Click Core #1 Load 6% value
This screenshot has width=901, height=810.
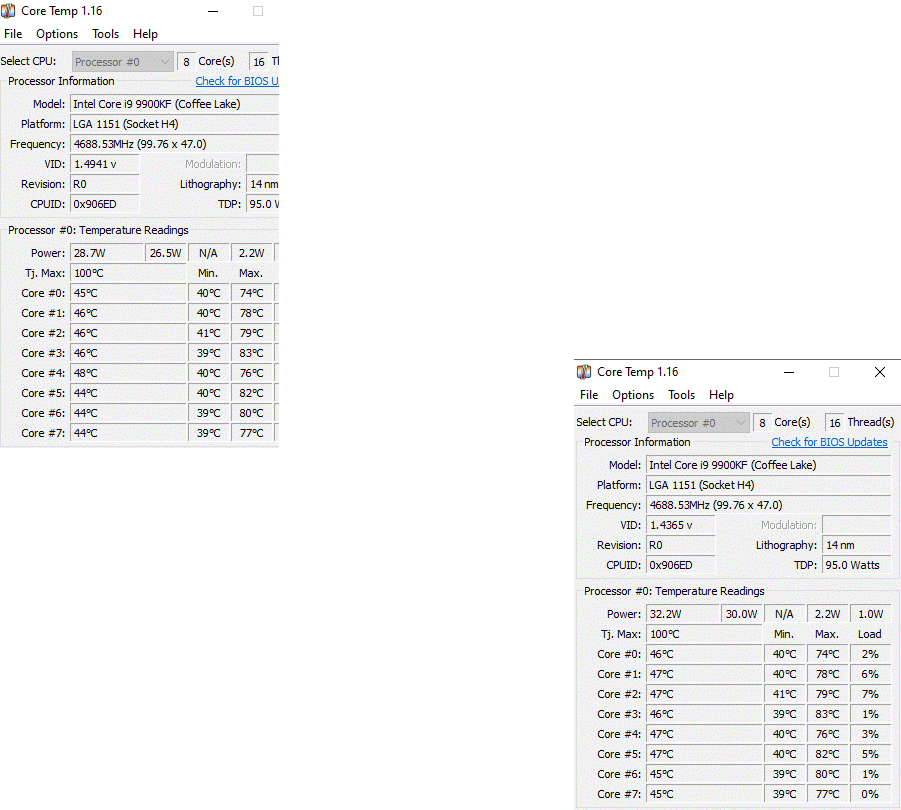coord(871,674)
